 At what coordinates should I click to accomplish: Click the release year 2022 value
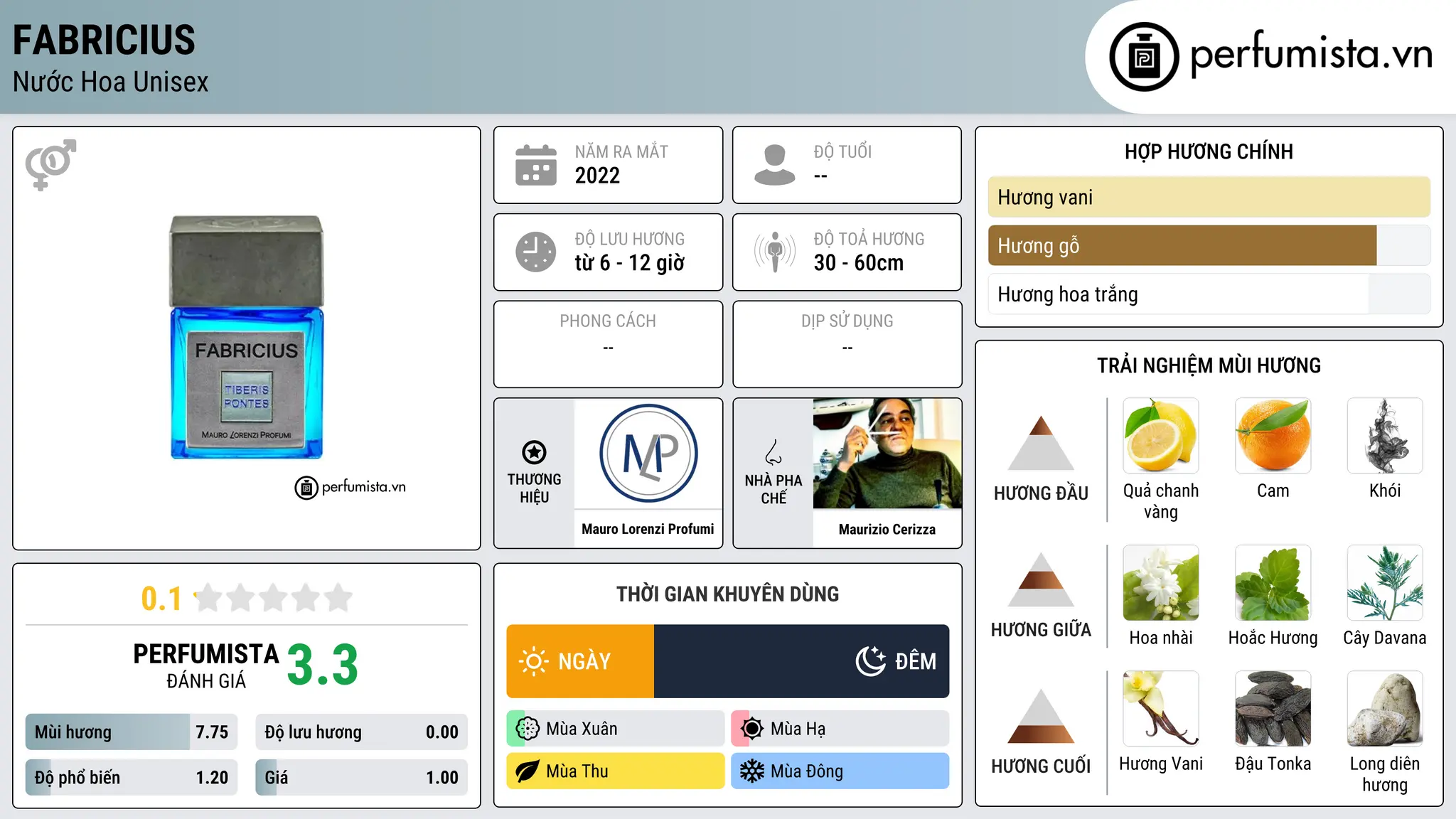[x=597, y=176]
